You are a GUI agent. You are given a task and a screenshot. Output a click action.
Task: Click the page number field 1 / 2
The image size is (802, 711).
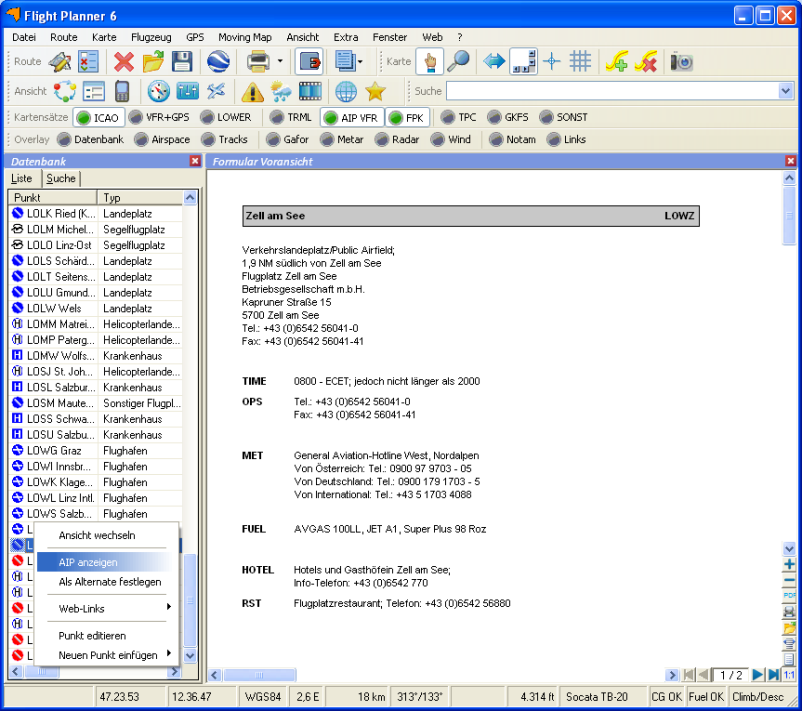(x=731, y=675)
